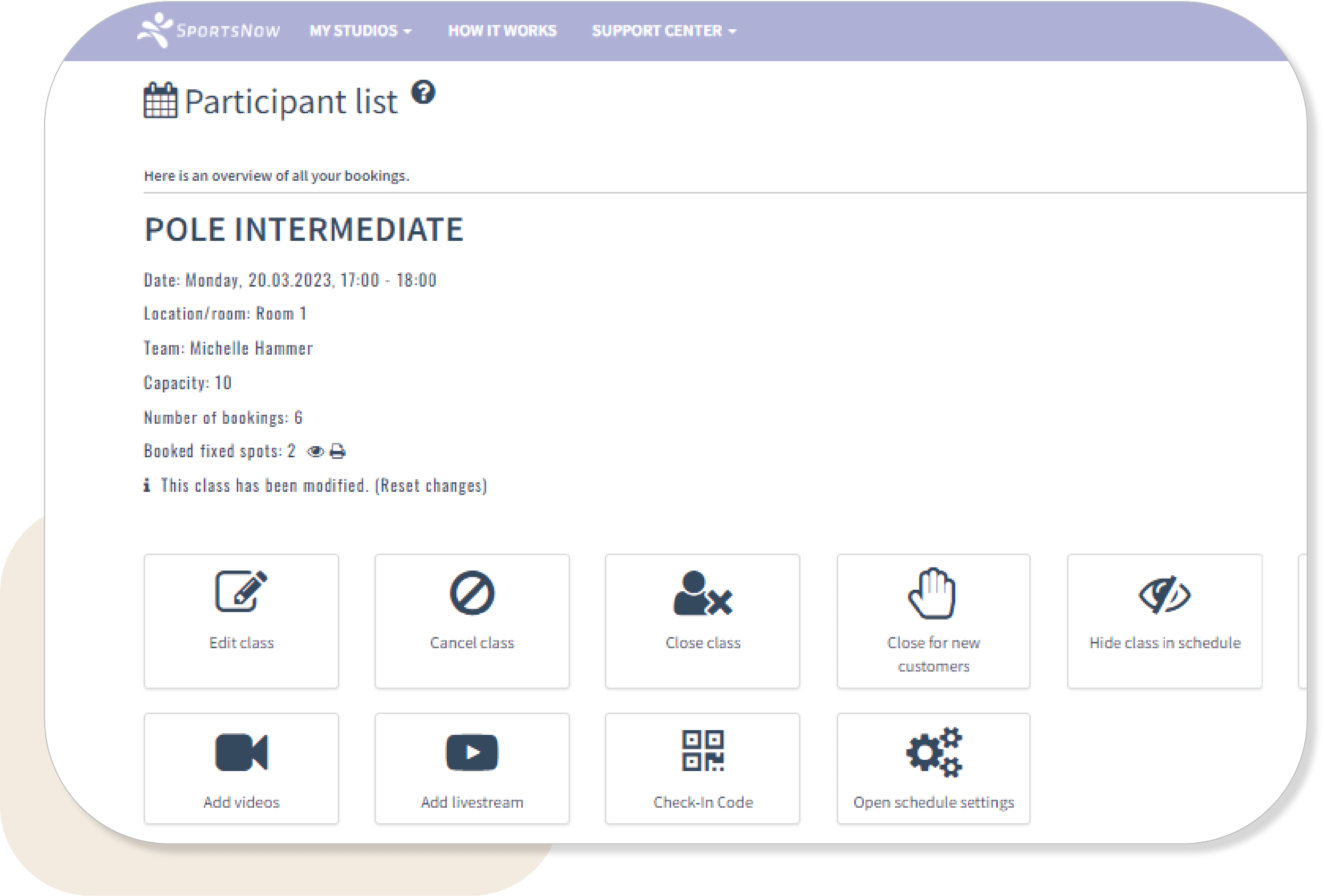Click the Cancel class ban icon
The image size is (1326, 896).
472,592
